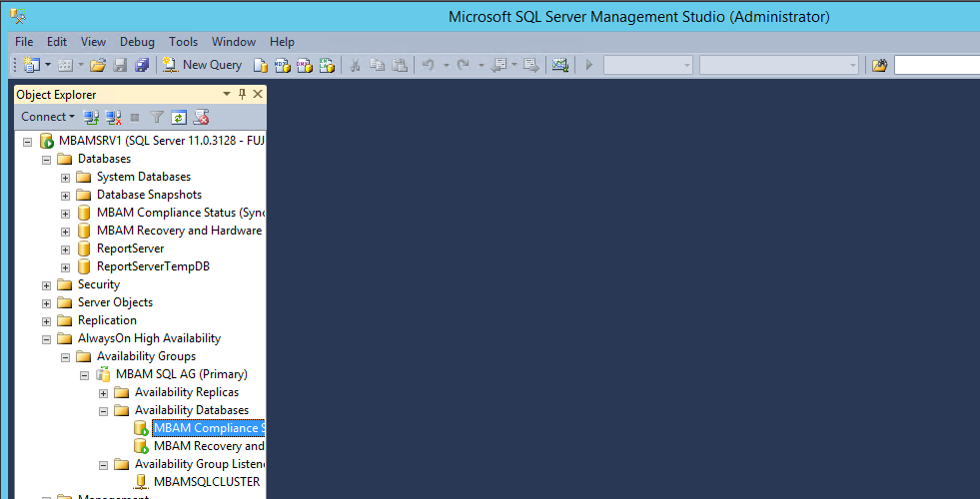Open the Undo history dropdown arrow
The image size is (980, 499).
[446, 65]
